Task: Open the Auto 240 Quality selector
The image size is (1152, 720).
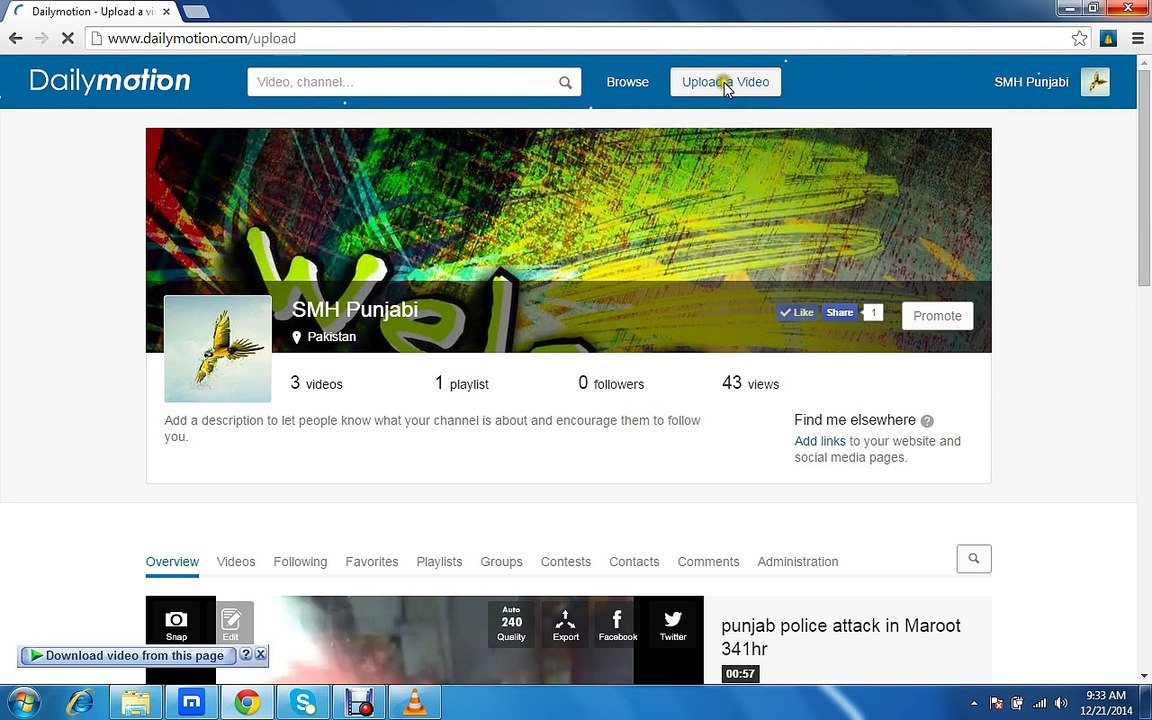Action: click(x=511, y=624)
